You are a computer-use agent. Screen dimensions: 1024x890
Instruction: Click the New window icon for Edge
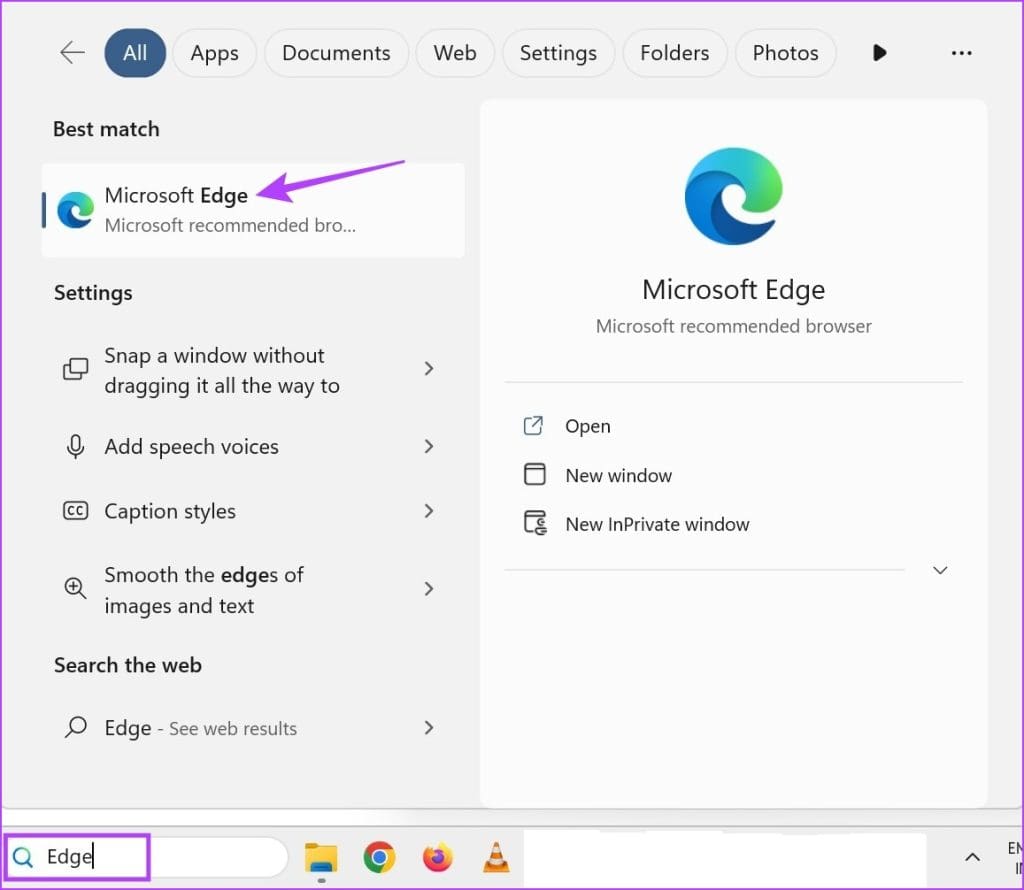coord(537,473)
